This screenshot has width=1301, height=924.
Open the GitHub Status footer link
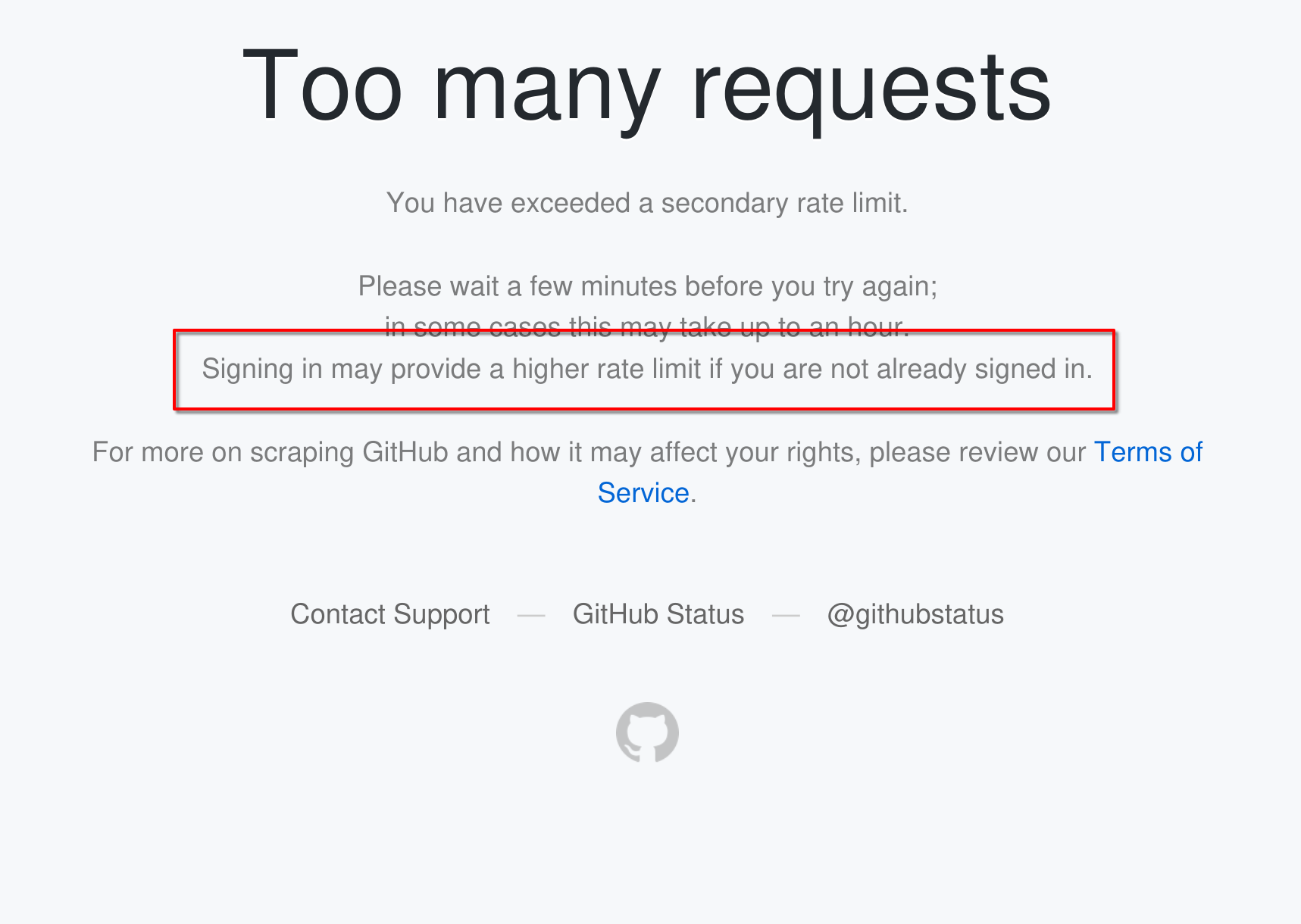[658, 614]
